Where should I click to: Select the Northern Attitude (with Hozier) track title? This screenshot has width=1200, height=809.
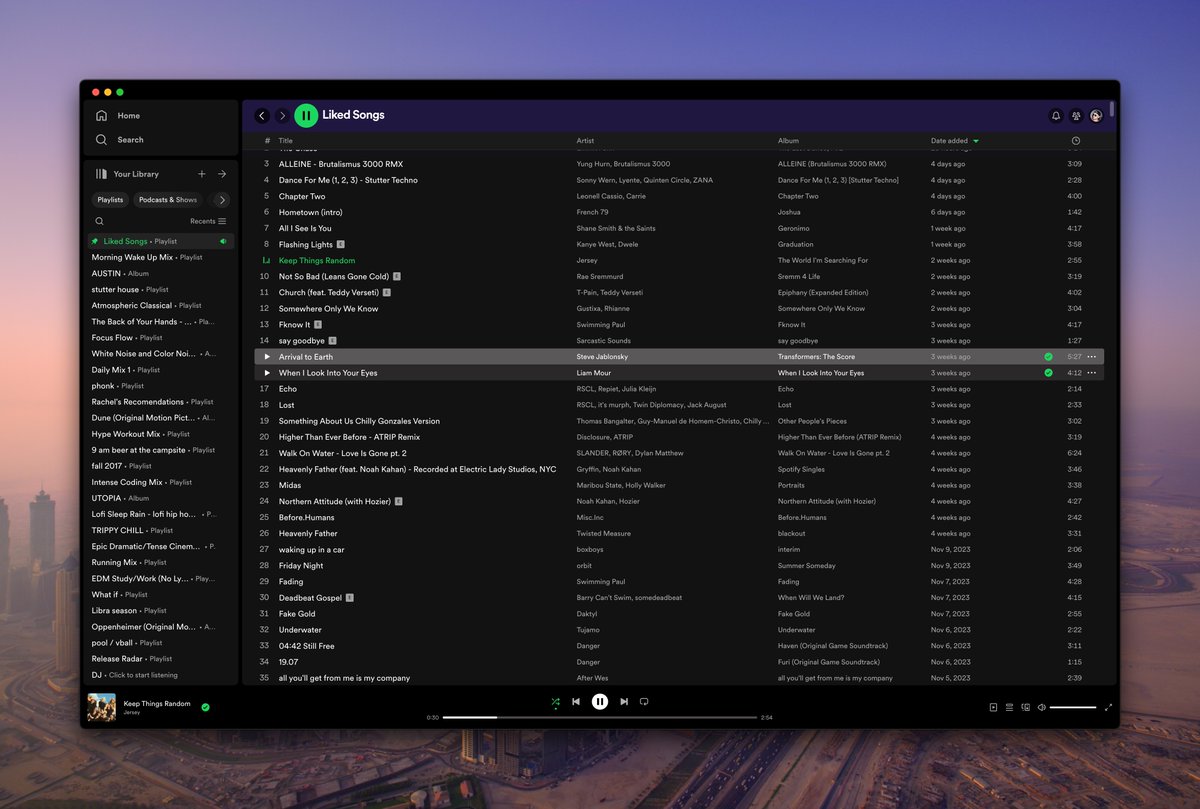point(335,501)
